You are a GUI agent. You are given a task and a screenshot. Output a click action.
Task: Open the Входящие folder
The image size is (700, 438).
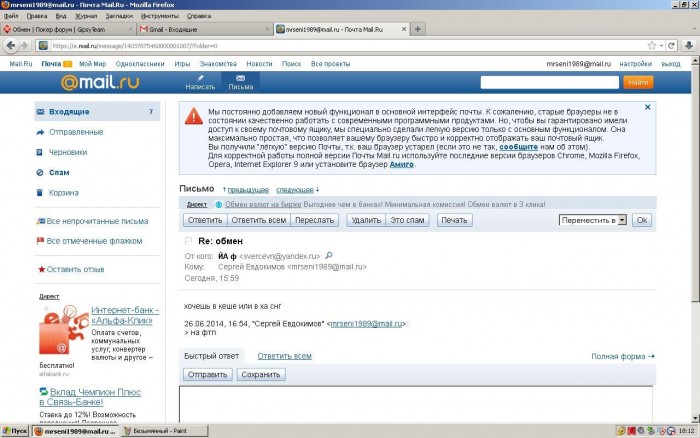[x=97, y=112]
